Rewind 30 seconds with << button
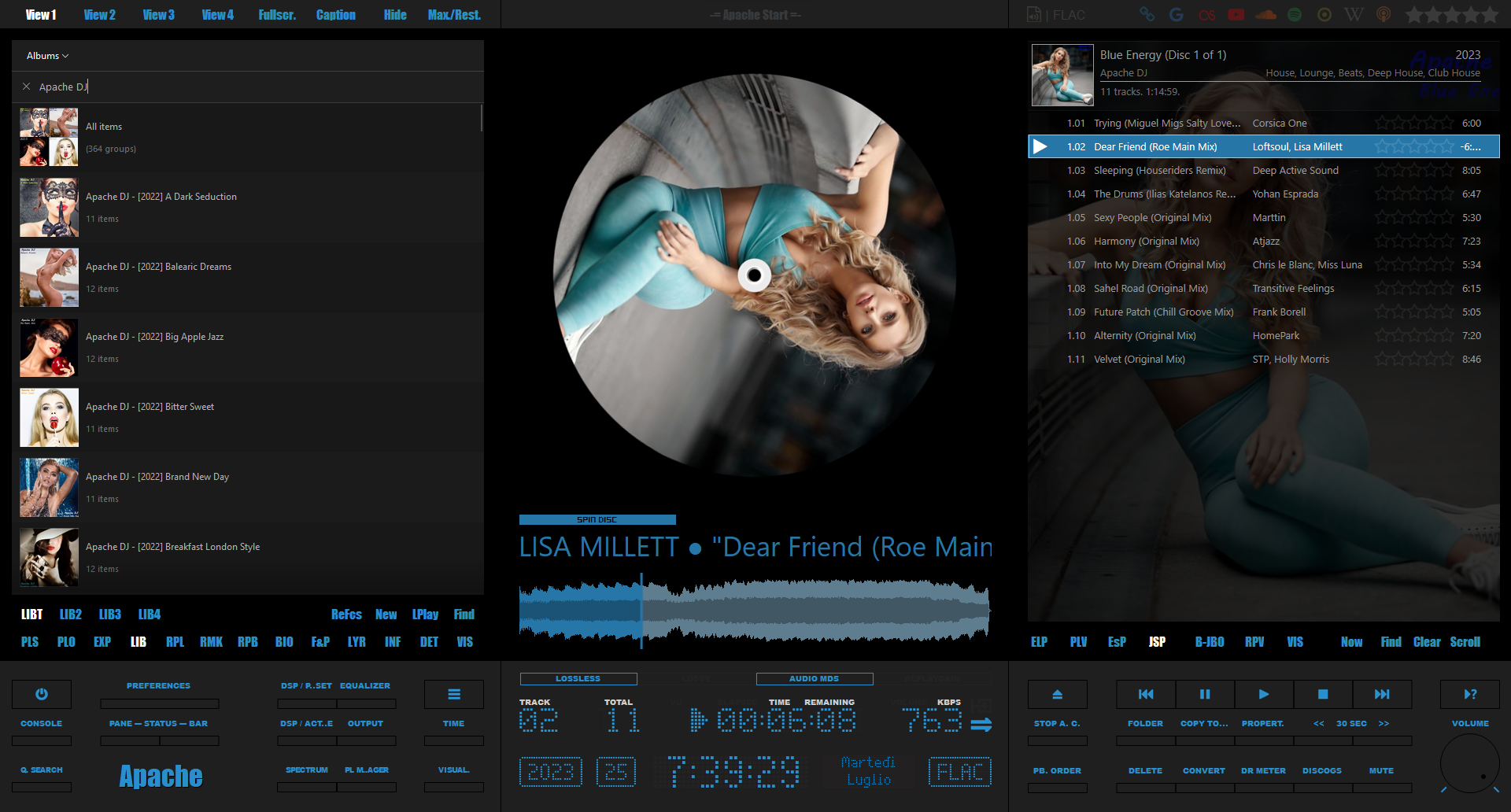This screenshot has height=812, width=1511. [1319, 723]
